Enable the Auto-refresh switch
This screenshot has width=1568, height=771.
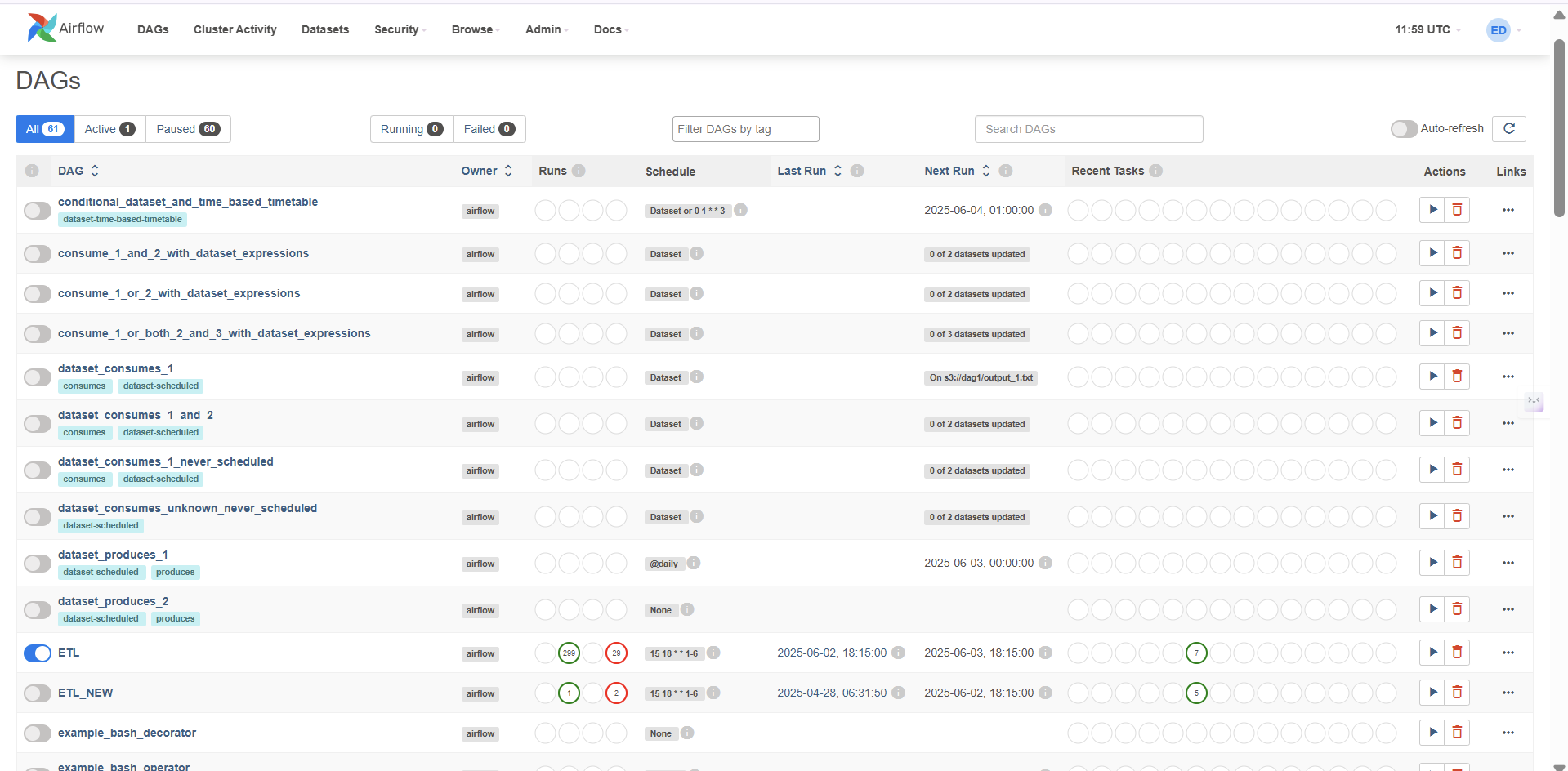(x=1404, y=129)
